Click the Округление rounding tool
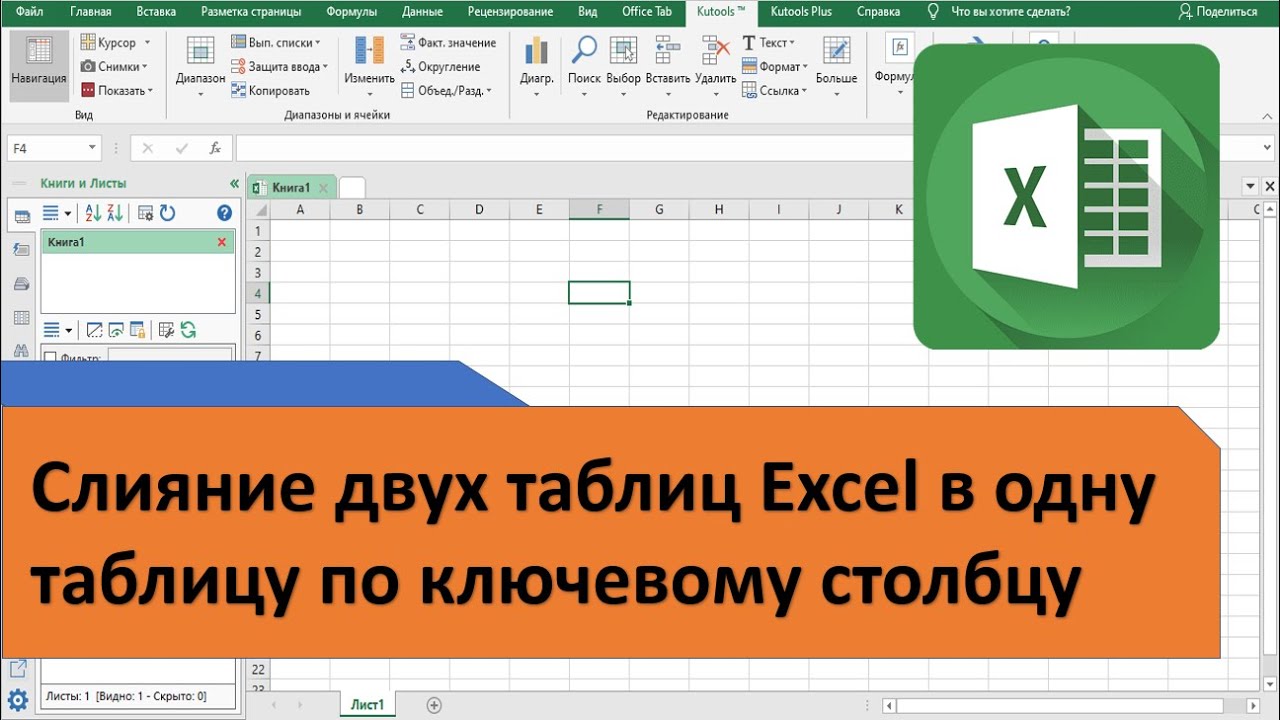 (441, 67)
